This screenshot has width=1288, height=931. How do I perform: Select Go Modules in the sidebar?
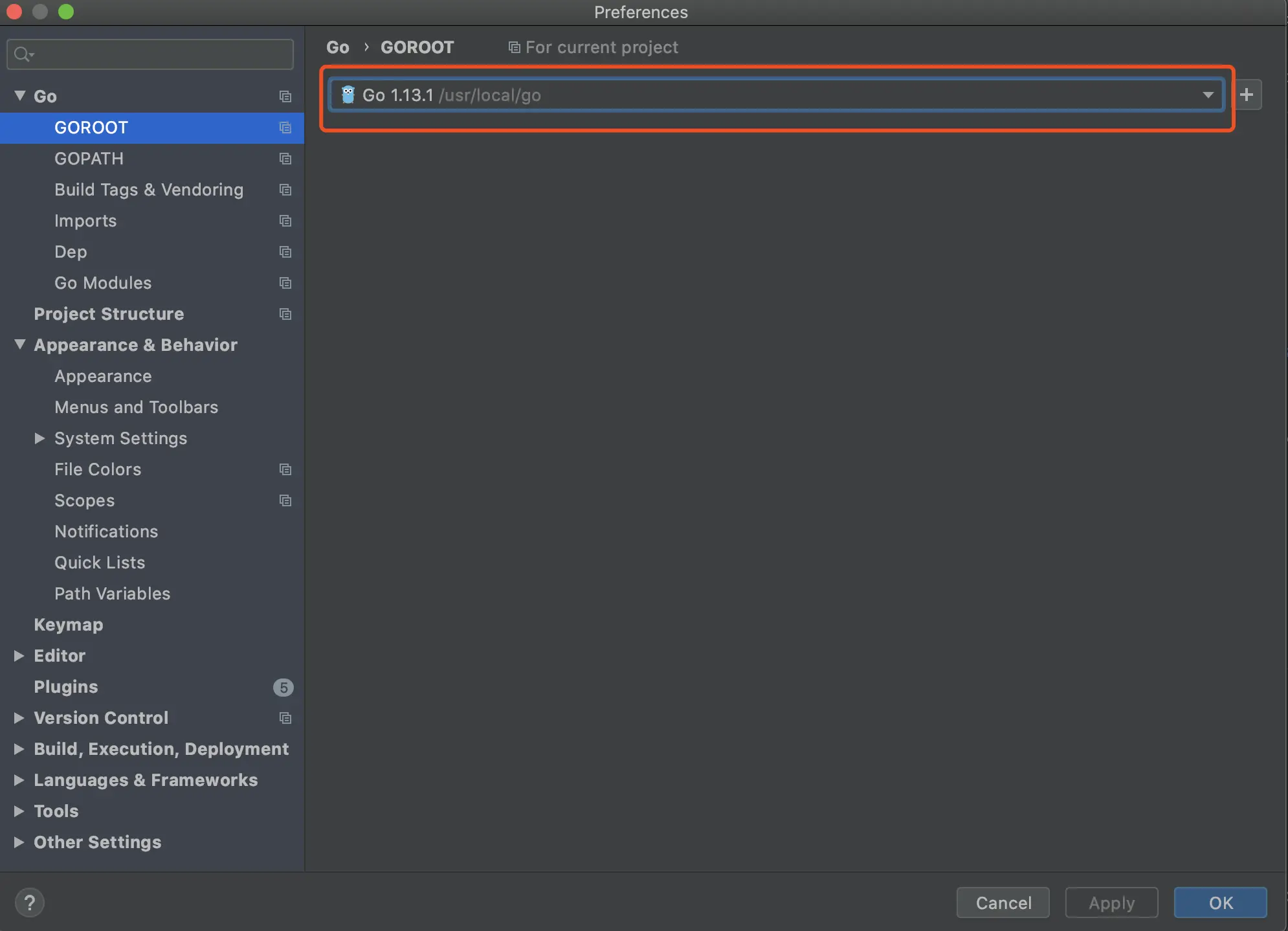coord(103,283)
